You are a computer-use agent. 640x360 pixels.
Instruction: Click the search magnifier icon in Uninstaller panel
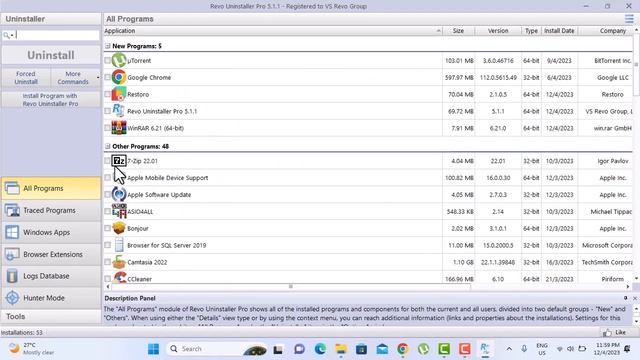(6, 36)
